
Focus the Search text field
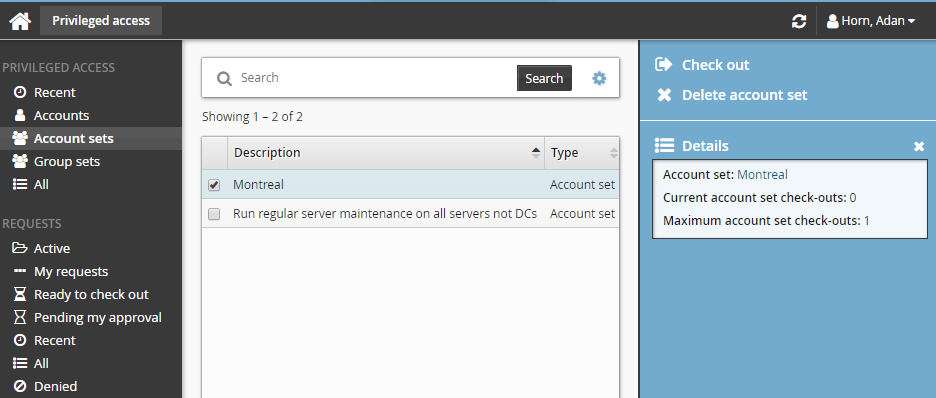click(x=376, y=78)
